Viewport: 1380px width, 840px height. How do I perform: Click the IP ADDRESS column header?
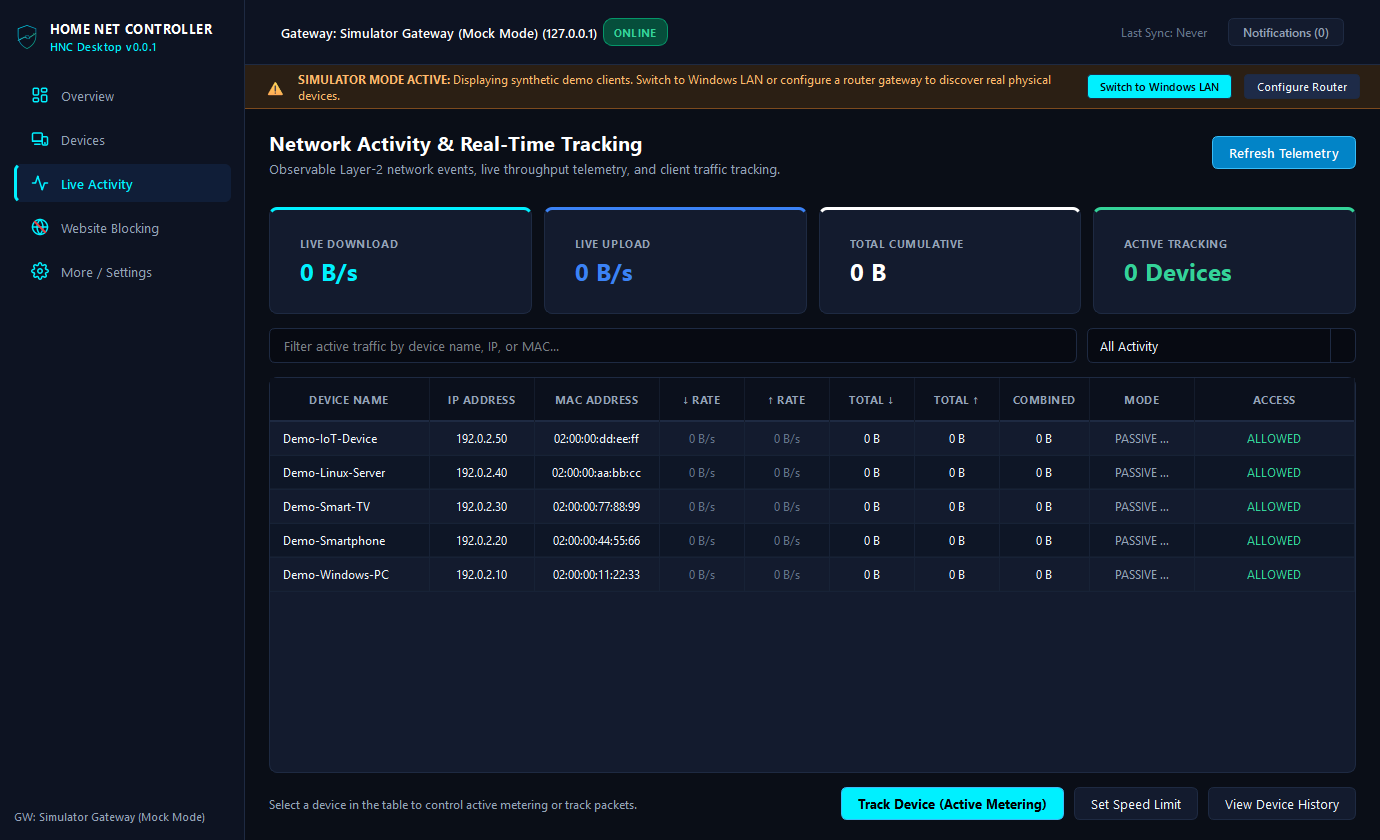click(x=482, y=400)
